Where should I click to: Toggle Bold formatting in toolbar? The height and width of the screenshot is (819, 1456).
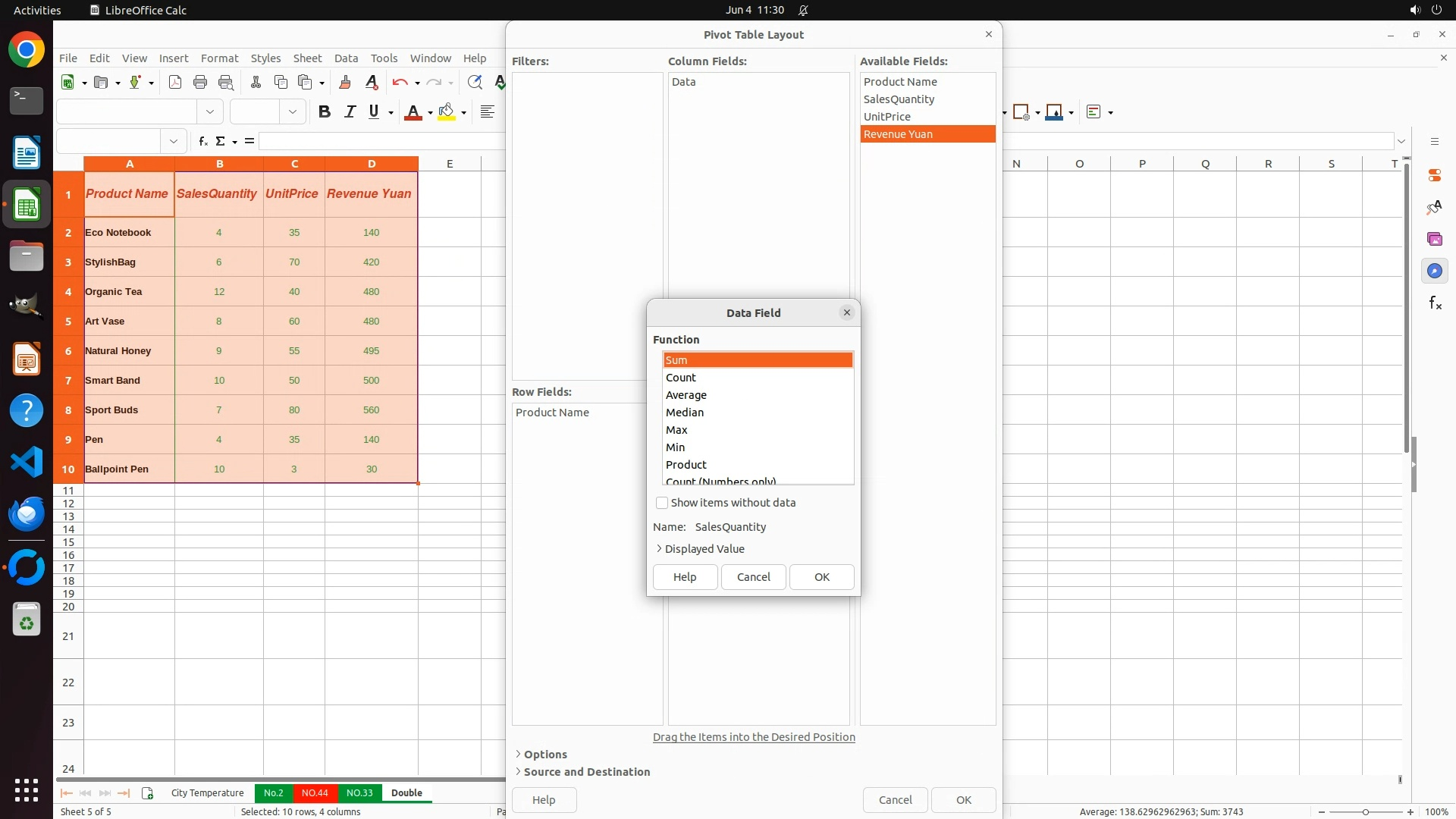coord(325,112)
